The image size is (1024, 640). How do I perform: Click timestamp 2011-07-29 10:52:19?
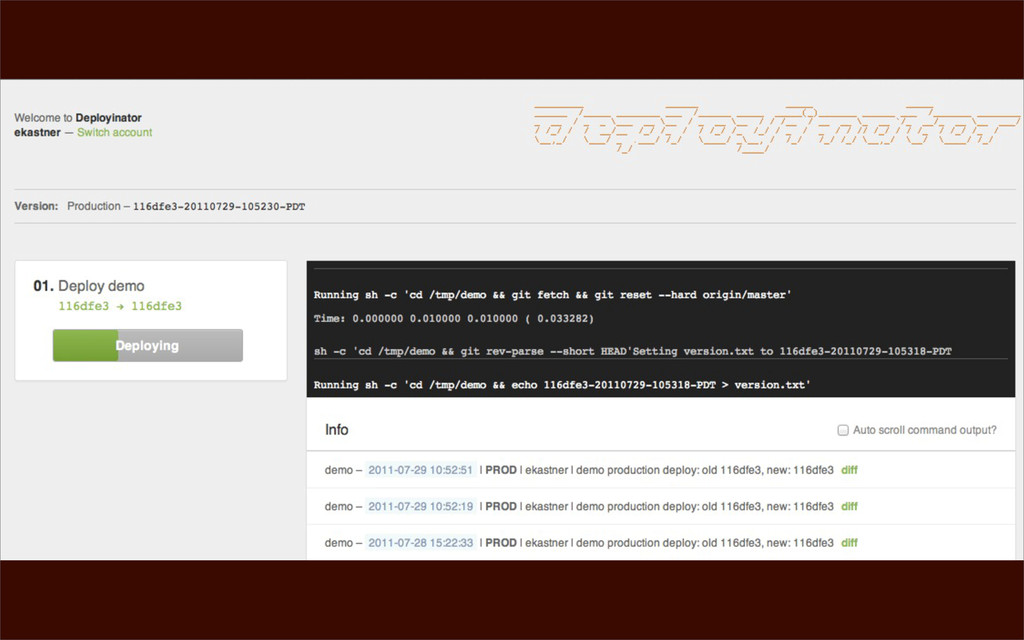coord(421,506)
